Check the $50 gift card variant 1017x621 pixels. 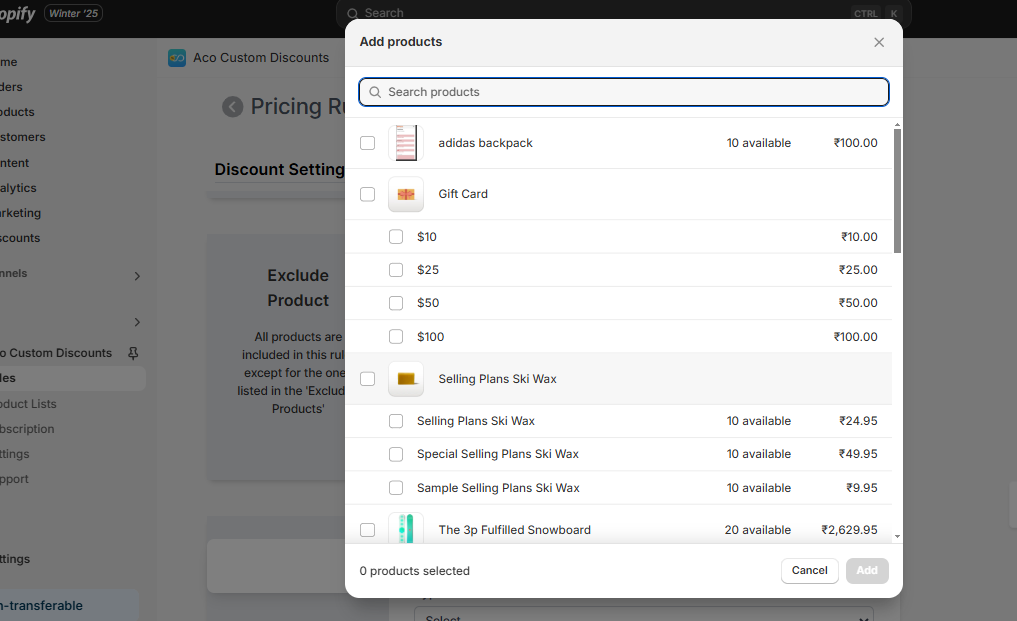coord(396,303)
